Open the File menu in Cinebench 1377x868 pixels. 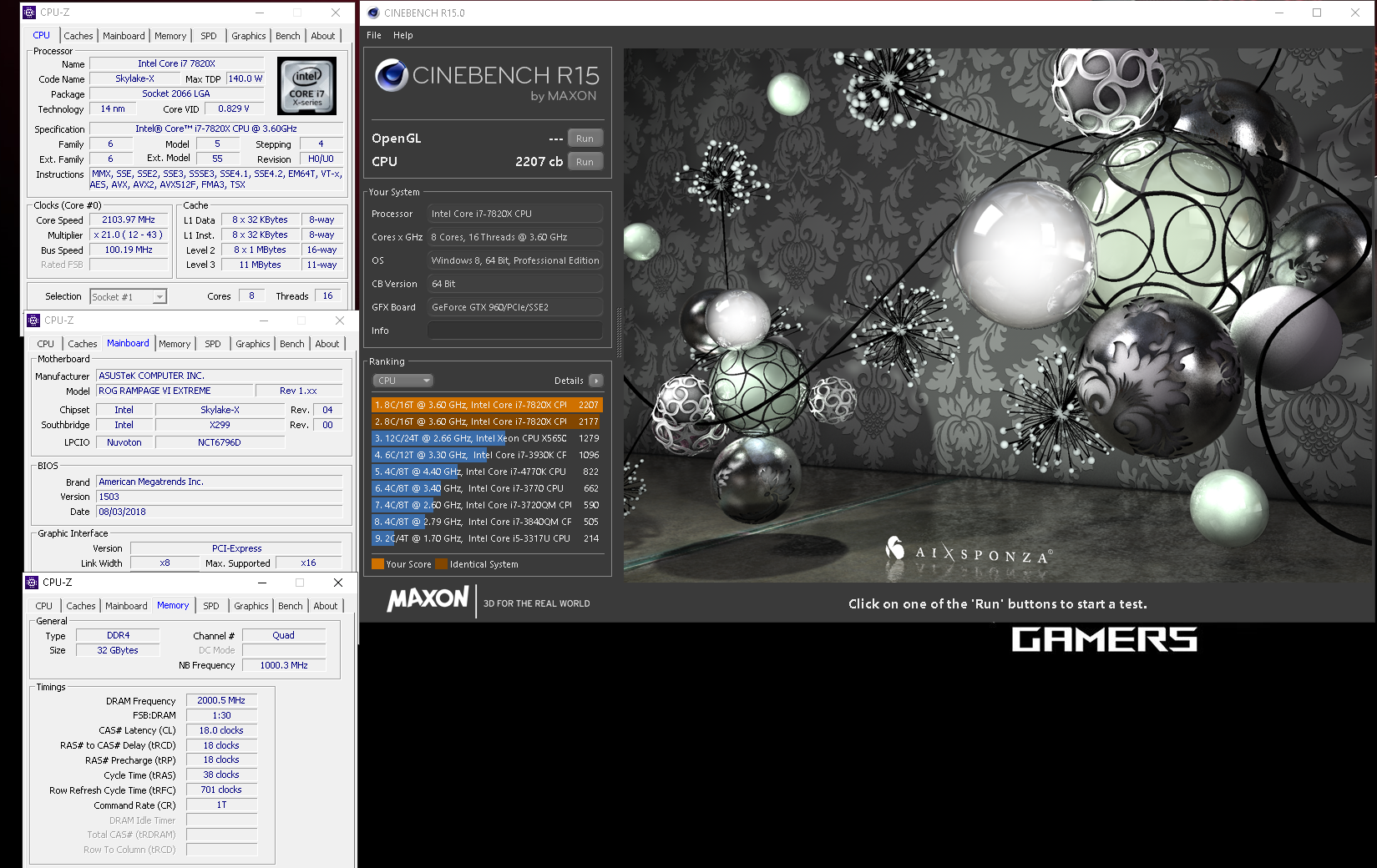[374, 35]
